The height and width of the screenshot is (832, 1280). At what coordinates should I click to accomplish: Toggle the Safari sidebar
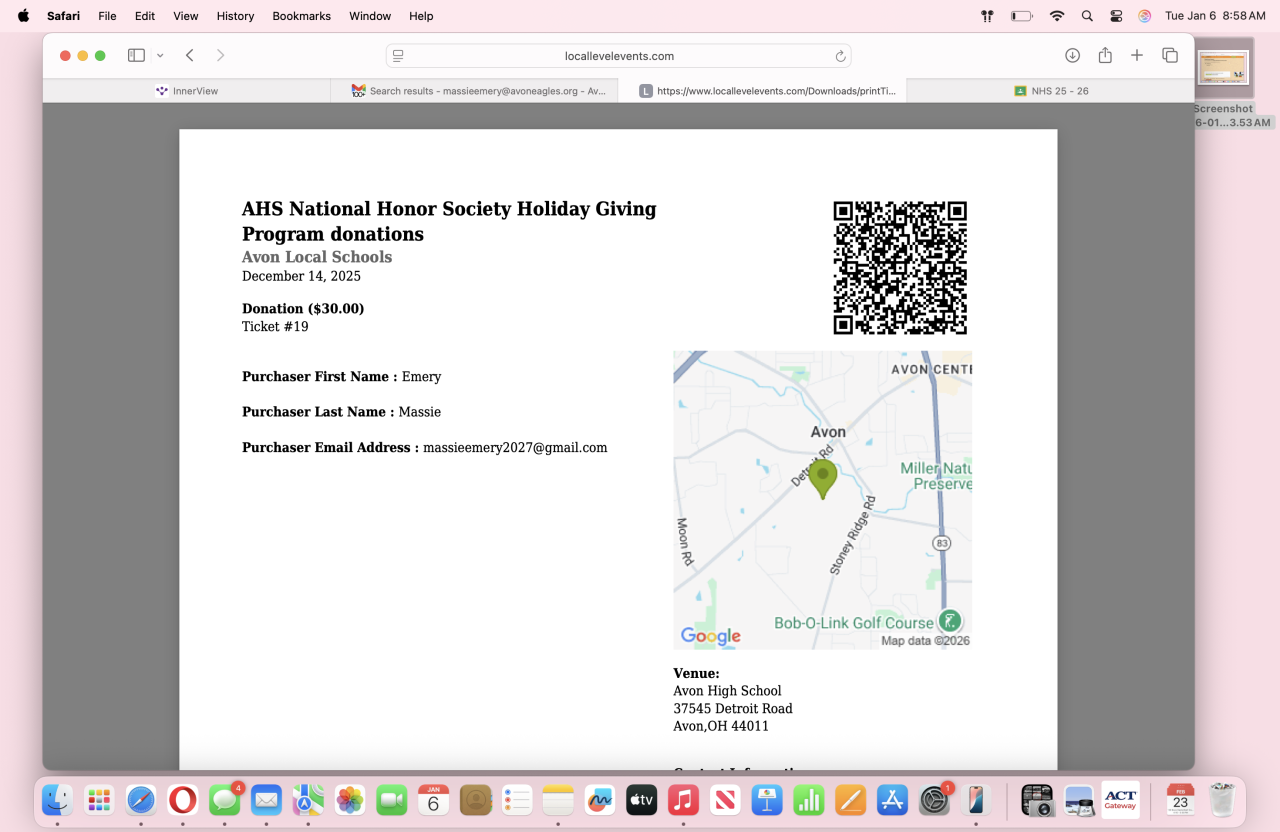(136, 56)
